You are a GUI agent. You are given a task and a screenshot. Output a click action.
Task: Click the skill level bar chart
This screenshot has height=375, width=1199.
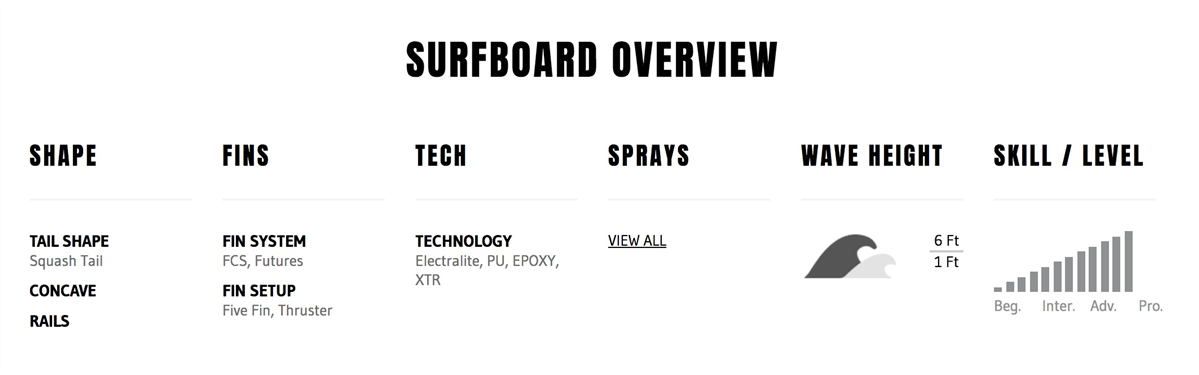click(x=1063, y=261)
